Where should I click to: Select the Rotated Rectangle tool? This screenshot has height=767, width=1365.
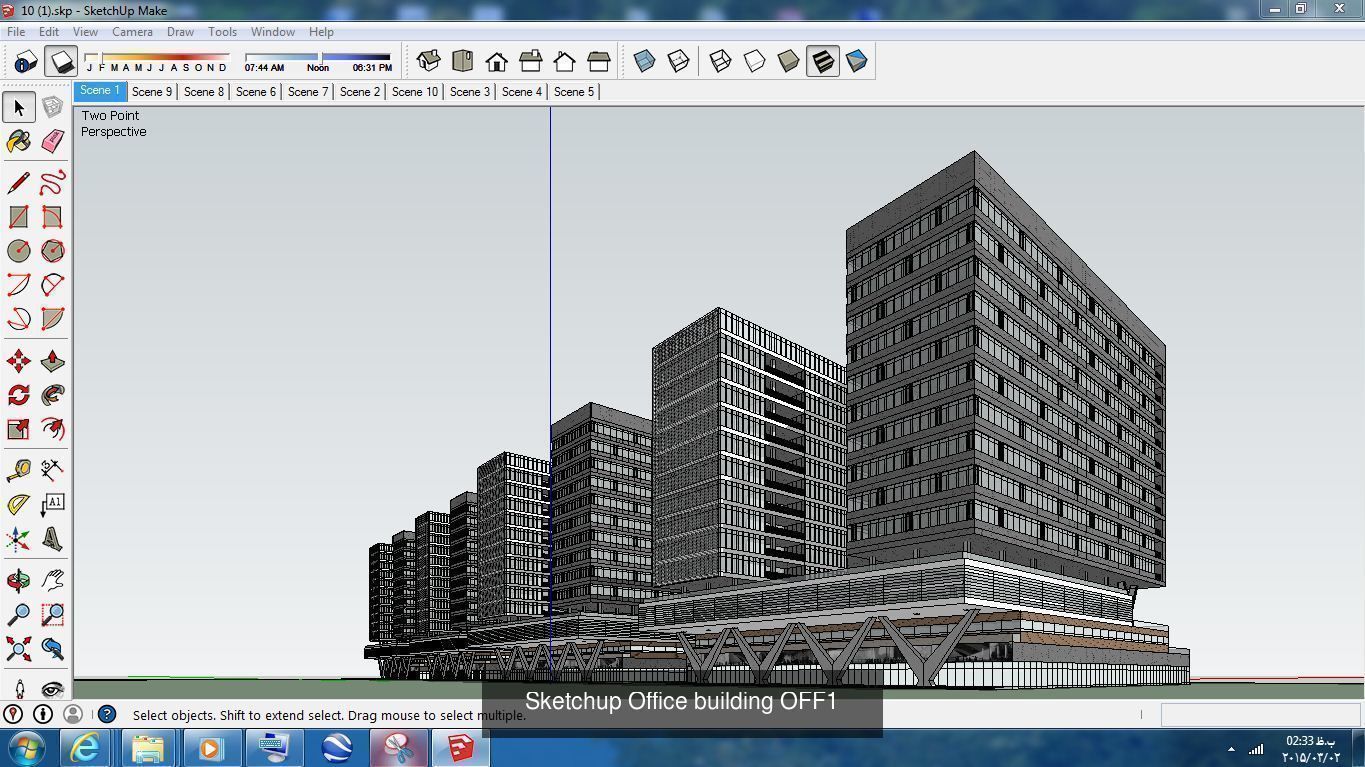point(52,217)
